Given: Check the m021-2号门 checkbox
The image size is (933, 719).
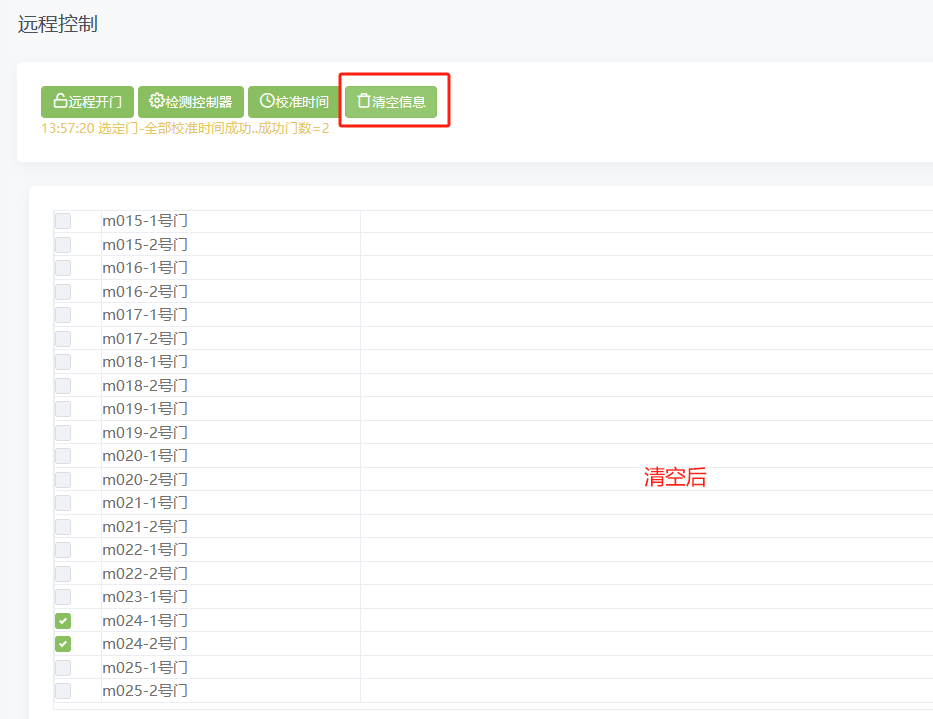Looking at the screenshot, I should point(63,527).
